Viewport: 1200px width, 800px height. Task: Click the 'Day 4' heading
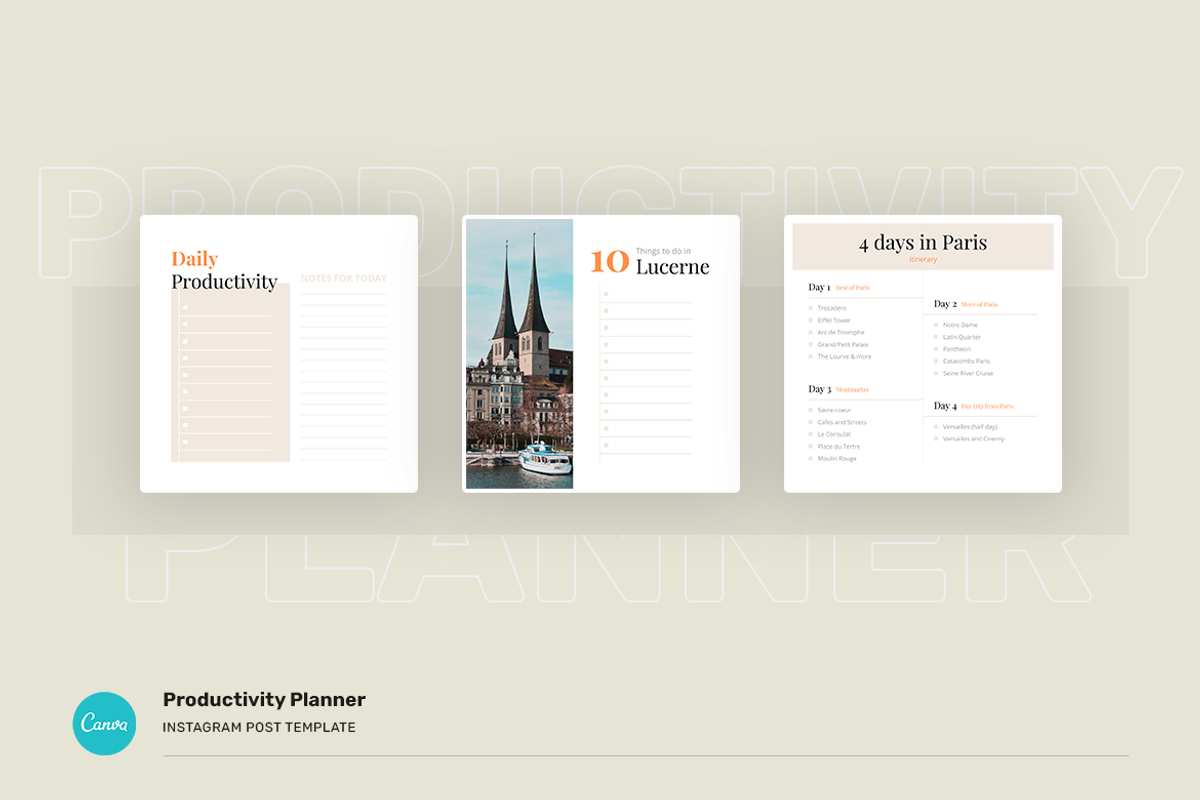coord(945,406)
